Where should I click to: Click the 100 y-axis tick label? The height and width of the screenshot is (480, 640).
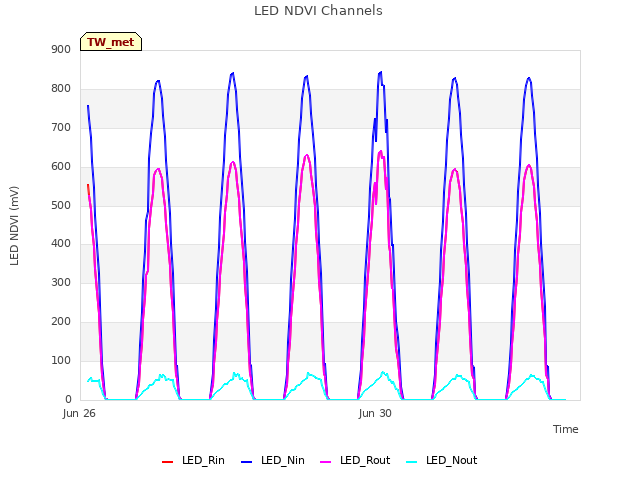click(61, 361)
